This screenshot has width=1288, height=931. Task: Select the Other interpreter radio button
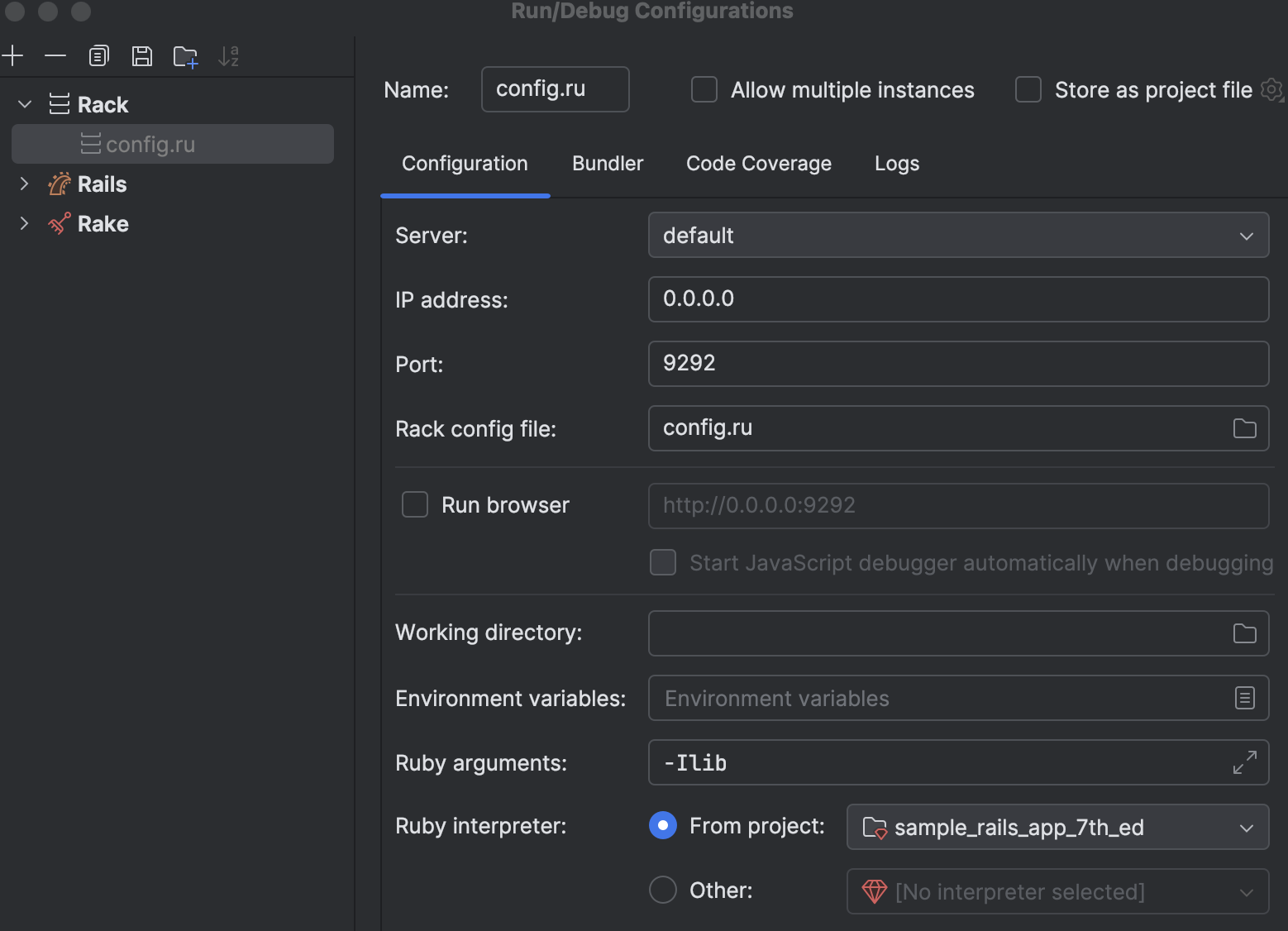(x=662, y=890)
